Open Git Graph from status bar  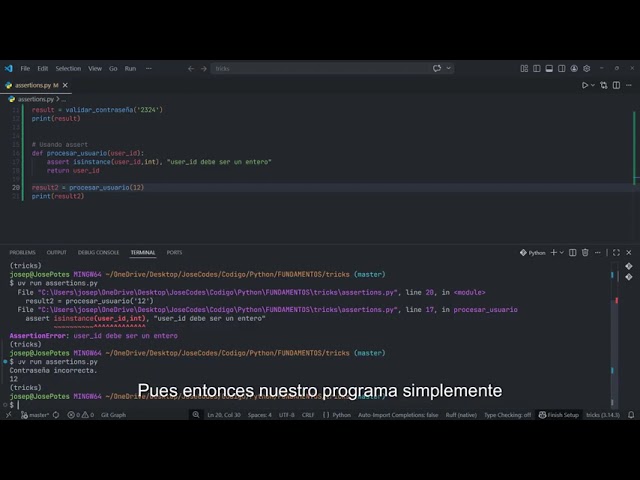pos(113,415)
